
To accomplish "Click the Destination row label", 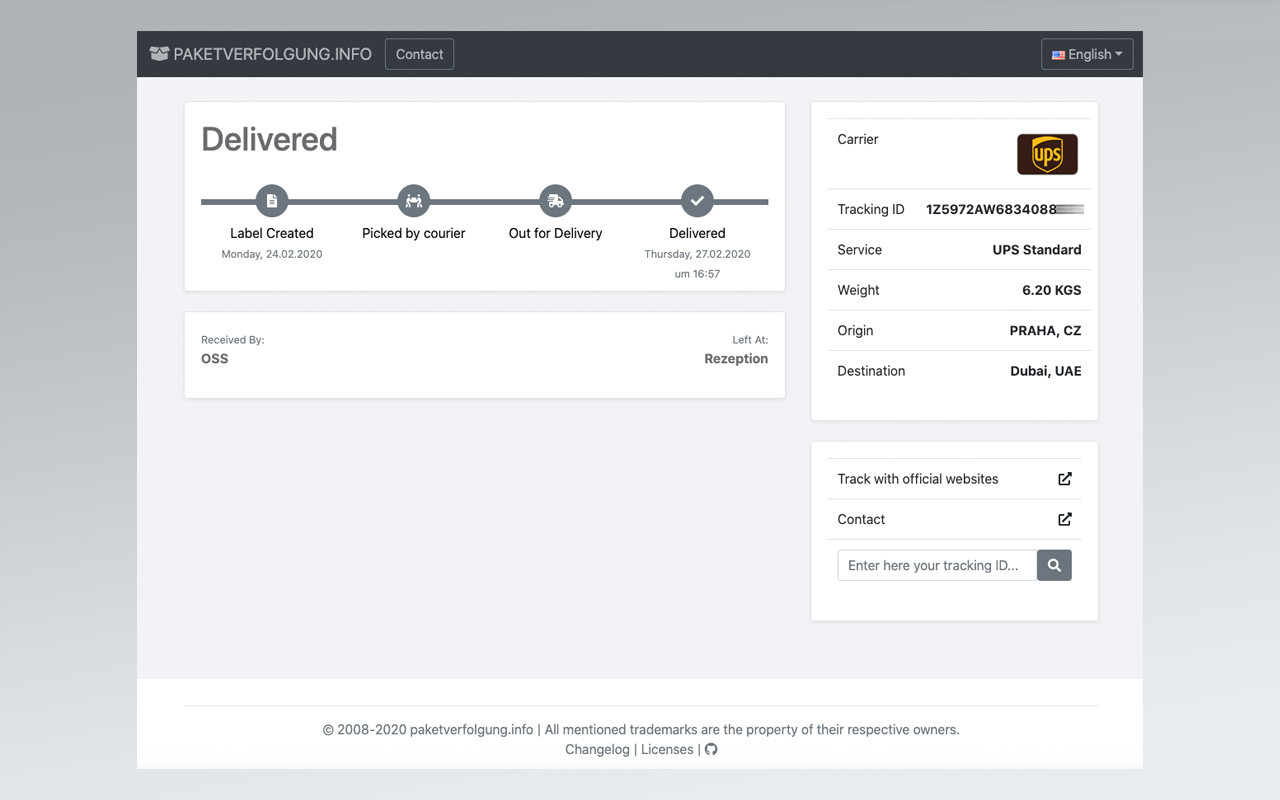I will point(872,370).
